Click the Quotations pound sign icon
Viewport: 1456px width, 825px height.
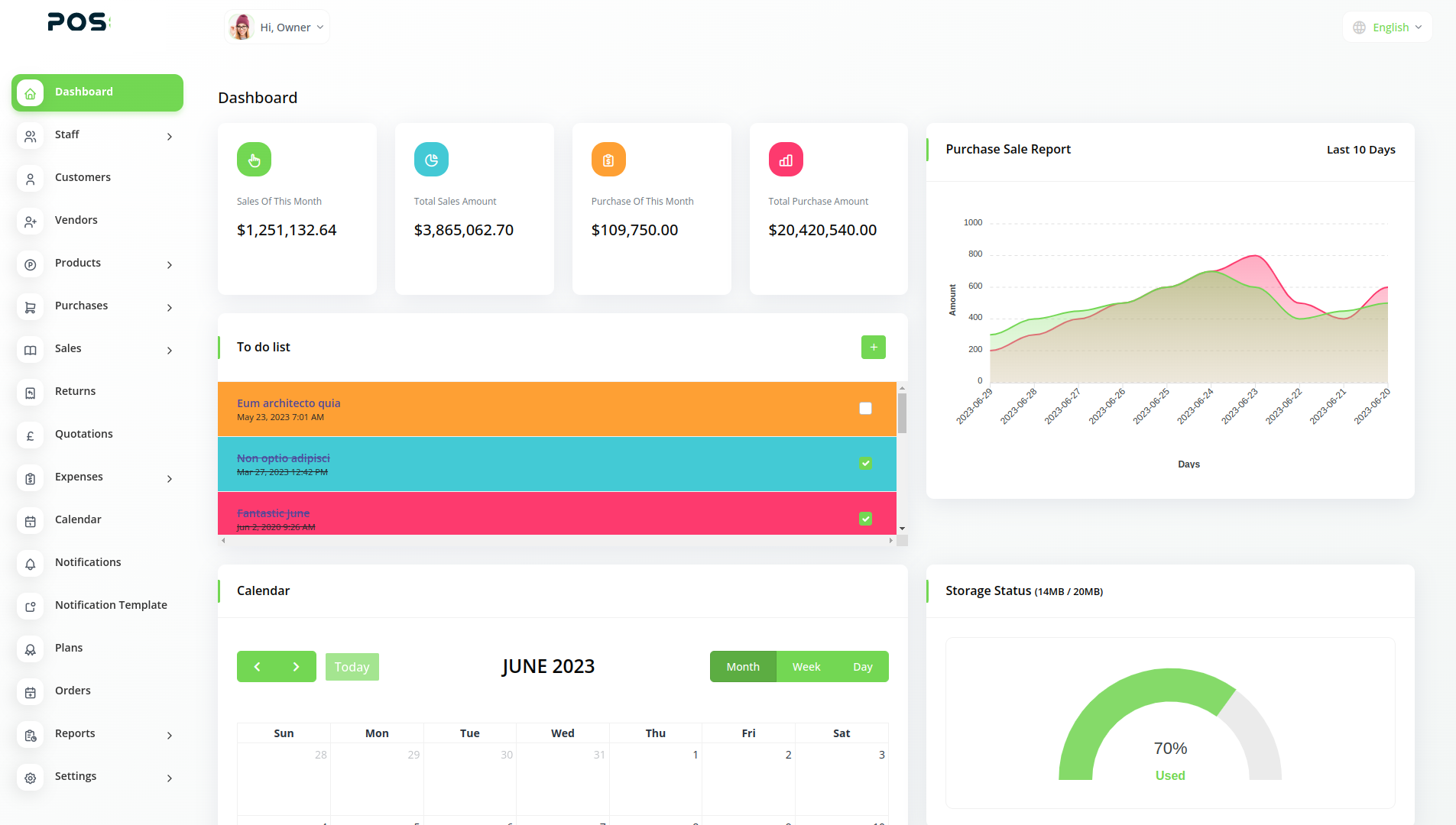pos(31,435)
